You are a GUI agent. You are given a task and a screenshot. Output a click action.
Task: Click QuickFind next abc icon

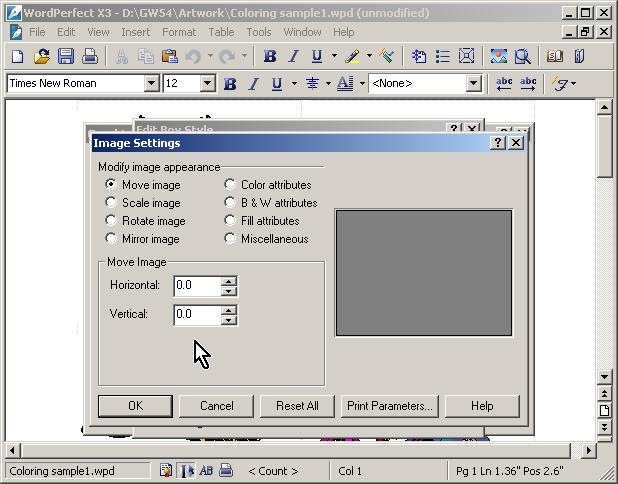[528, 84]
